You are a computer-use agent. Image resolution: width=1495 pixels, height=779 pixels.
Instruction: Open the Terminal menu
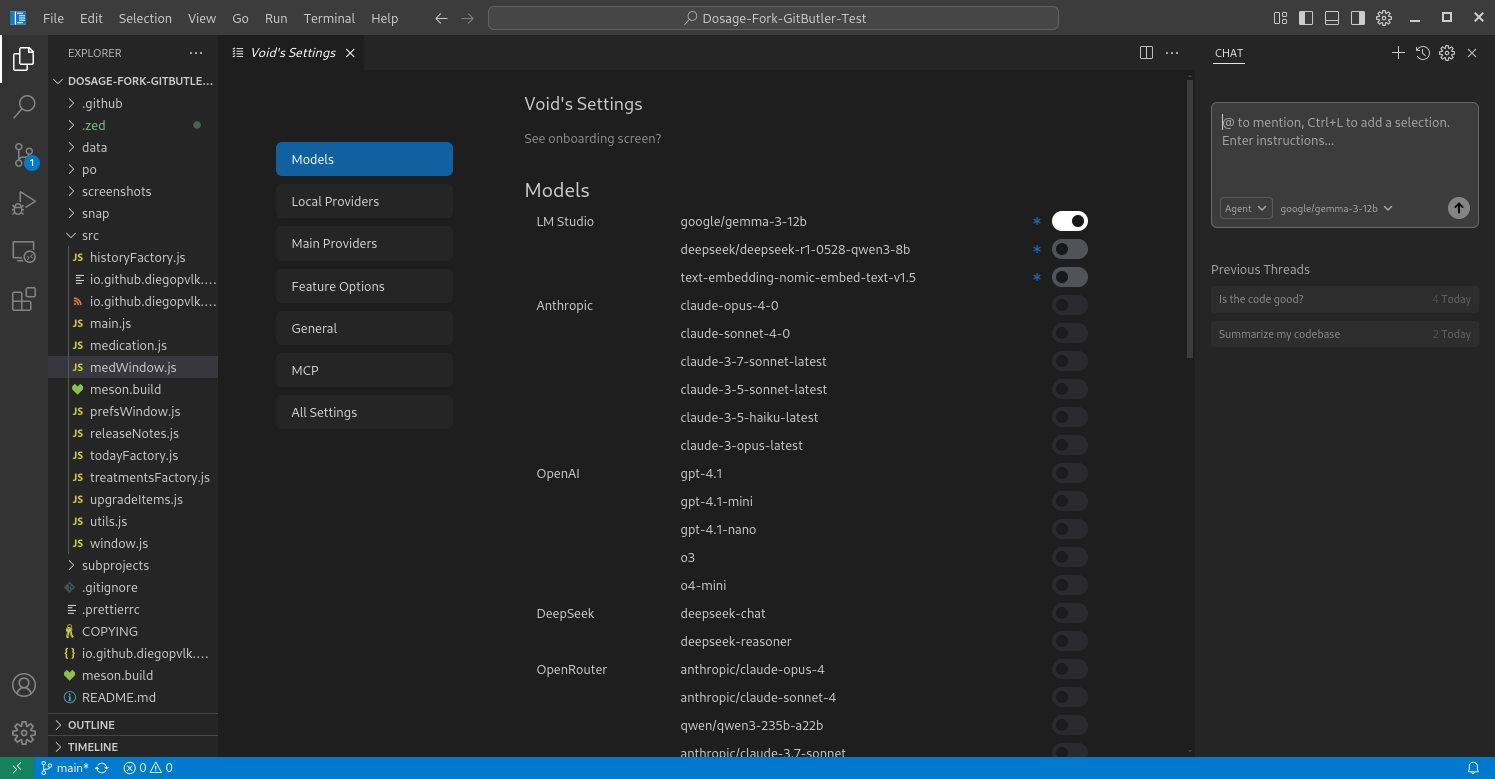[x=329, y=18]
